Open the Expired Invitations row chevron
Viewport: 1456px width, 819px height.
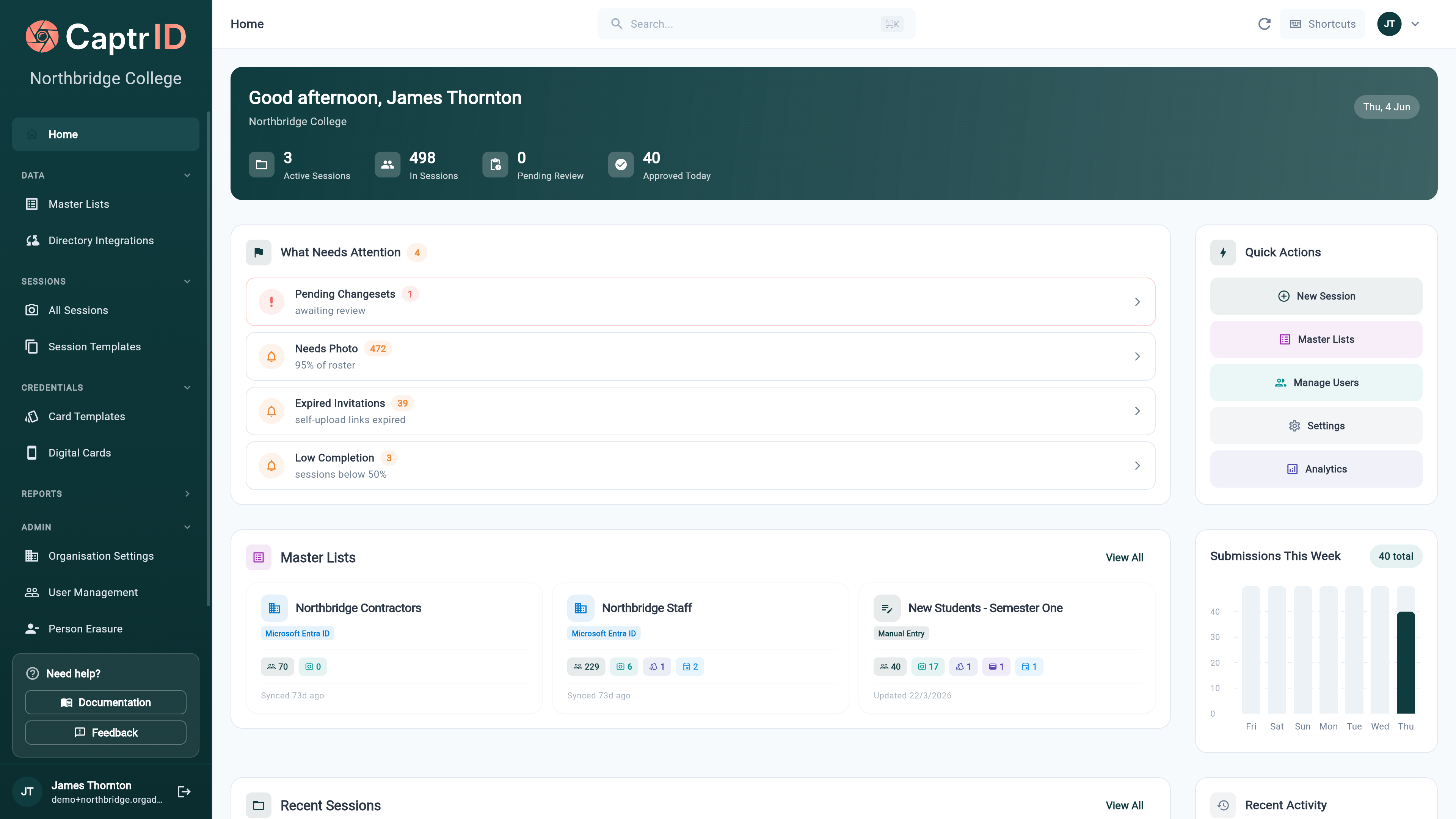(x=1137, y=411)
